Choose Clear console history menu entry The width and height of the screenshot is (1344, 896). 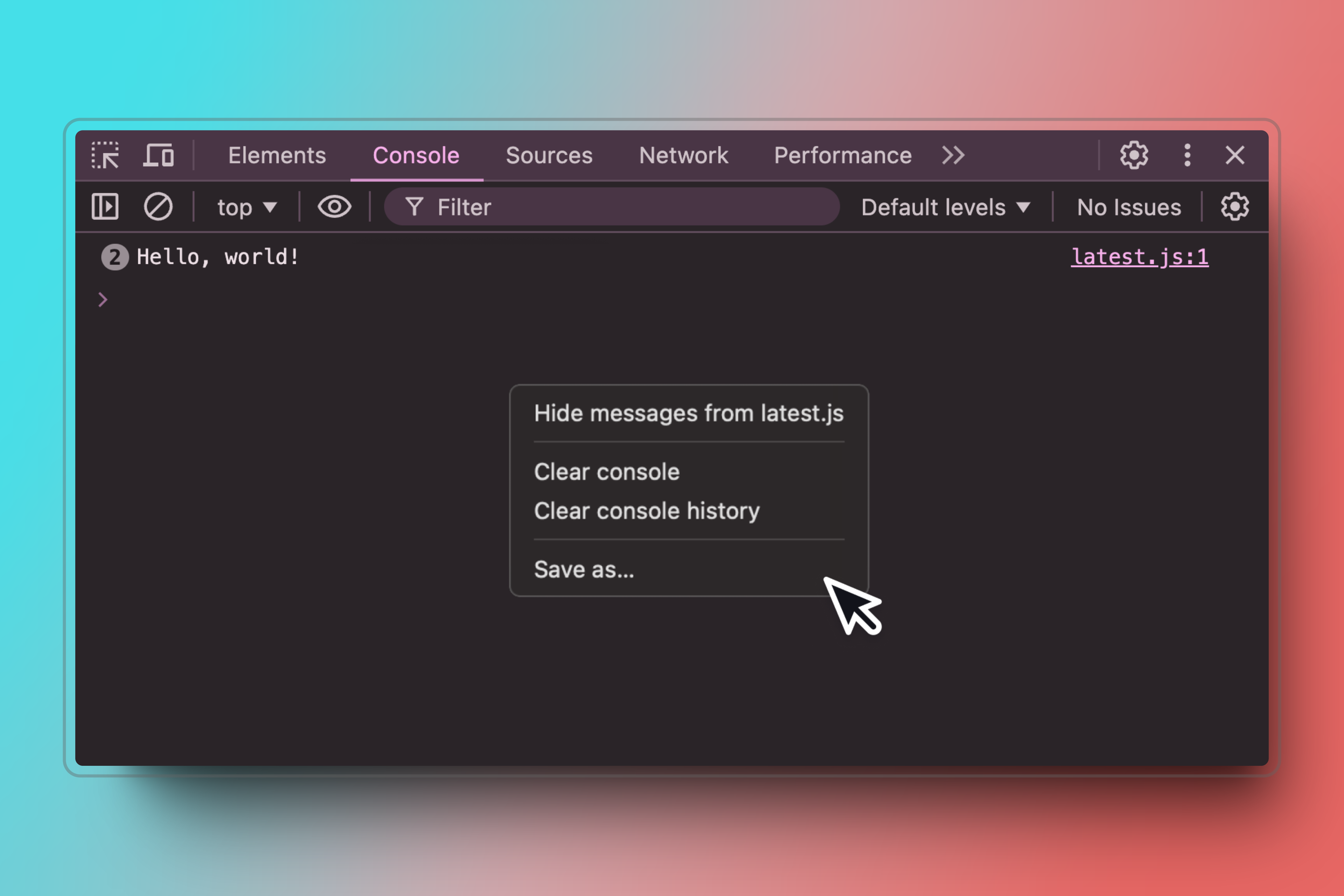(x=647, y=511)
